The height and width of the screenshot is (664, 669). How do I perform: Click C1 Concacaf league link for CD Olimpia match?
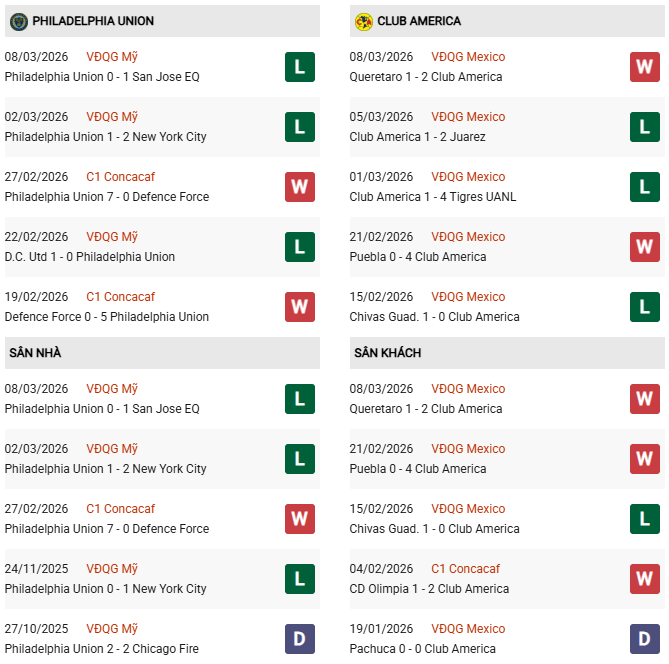465,569
